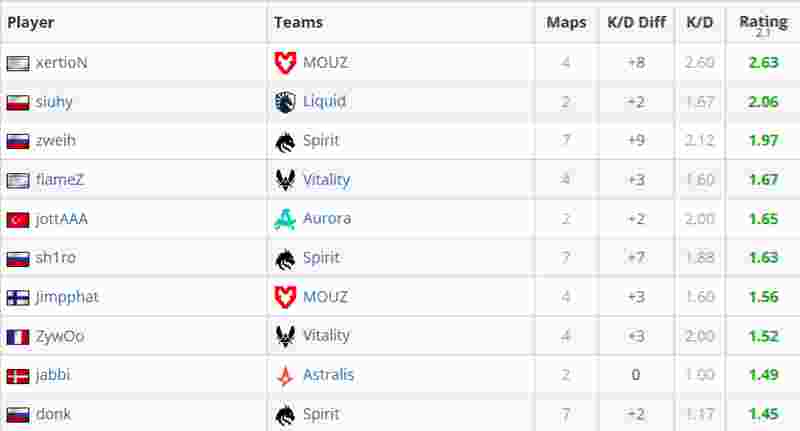Image resolution: width=800 pixels, height=431 pixels.
Task: Click the Astralis star logo icon
Action: 285,375
